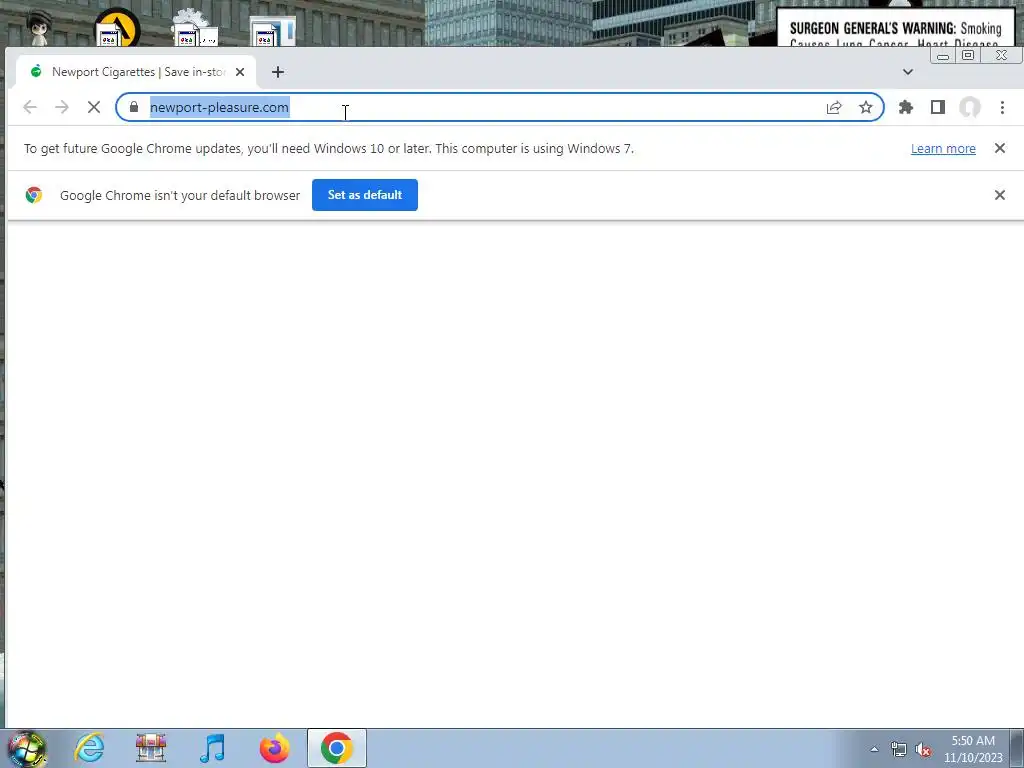Dismiss the Windows 10 update notice

point(1000,148)
